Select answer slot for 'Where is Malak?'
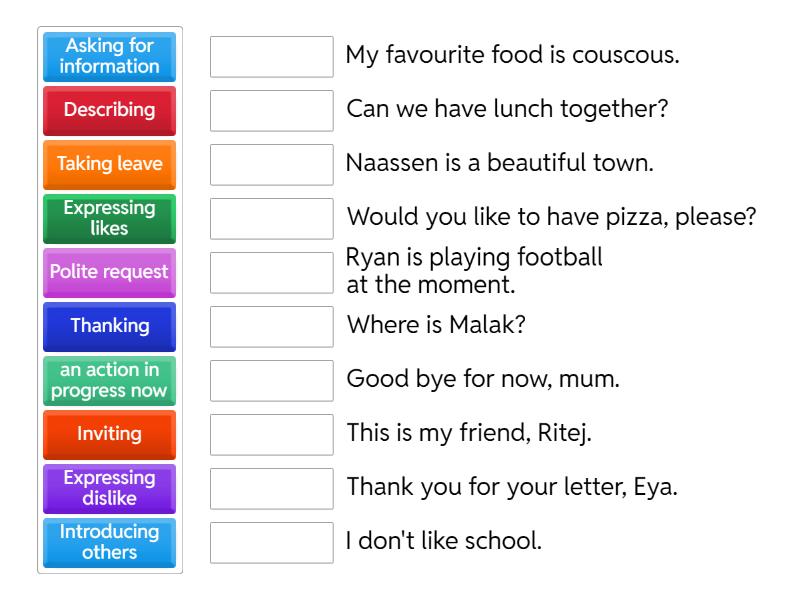The width and height of the screenshot is (800, 600). [x=272, y=327]
